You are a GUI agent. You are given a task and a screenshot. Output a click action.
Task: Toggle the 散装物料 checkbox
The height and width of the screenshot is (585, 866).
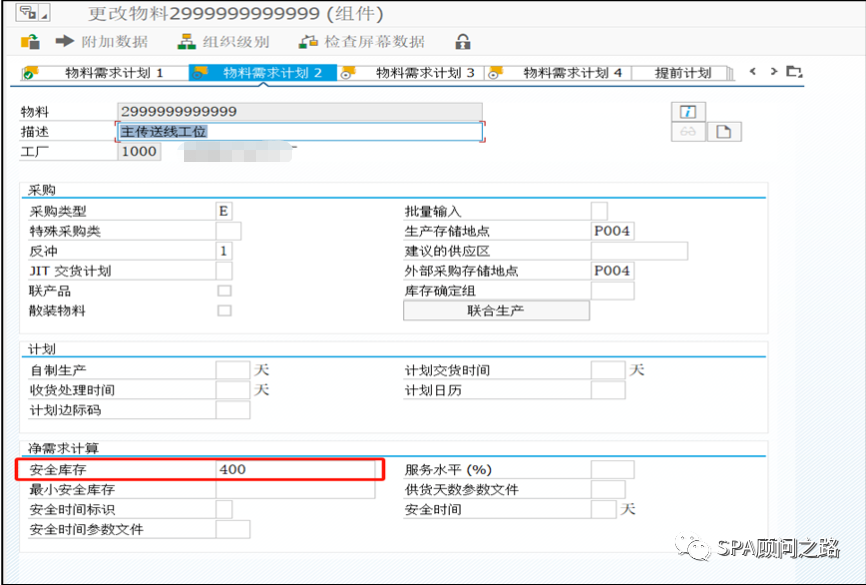(x=224, y=310)
